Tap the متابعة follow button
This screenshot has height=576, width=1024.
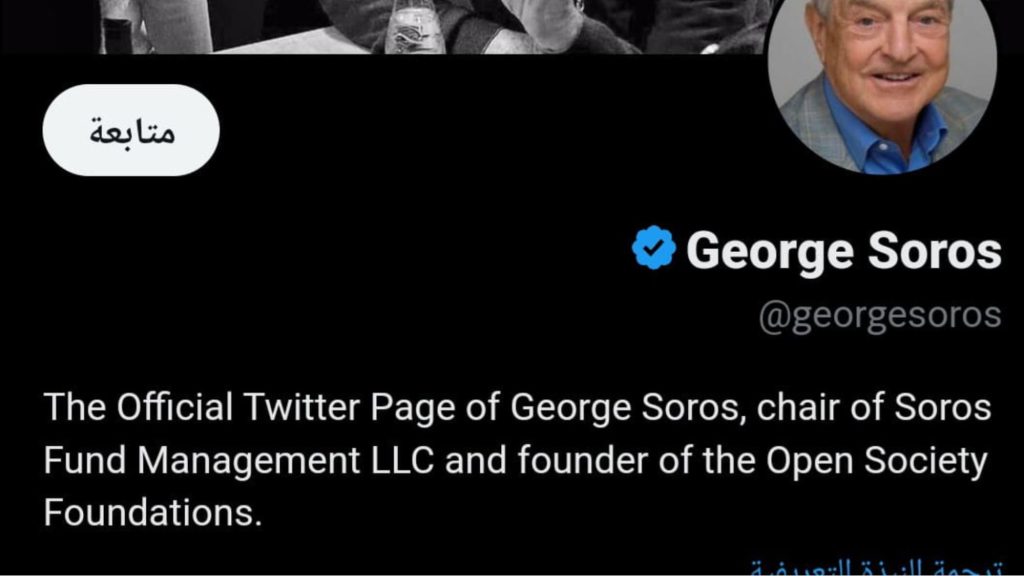[131, 131]
